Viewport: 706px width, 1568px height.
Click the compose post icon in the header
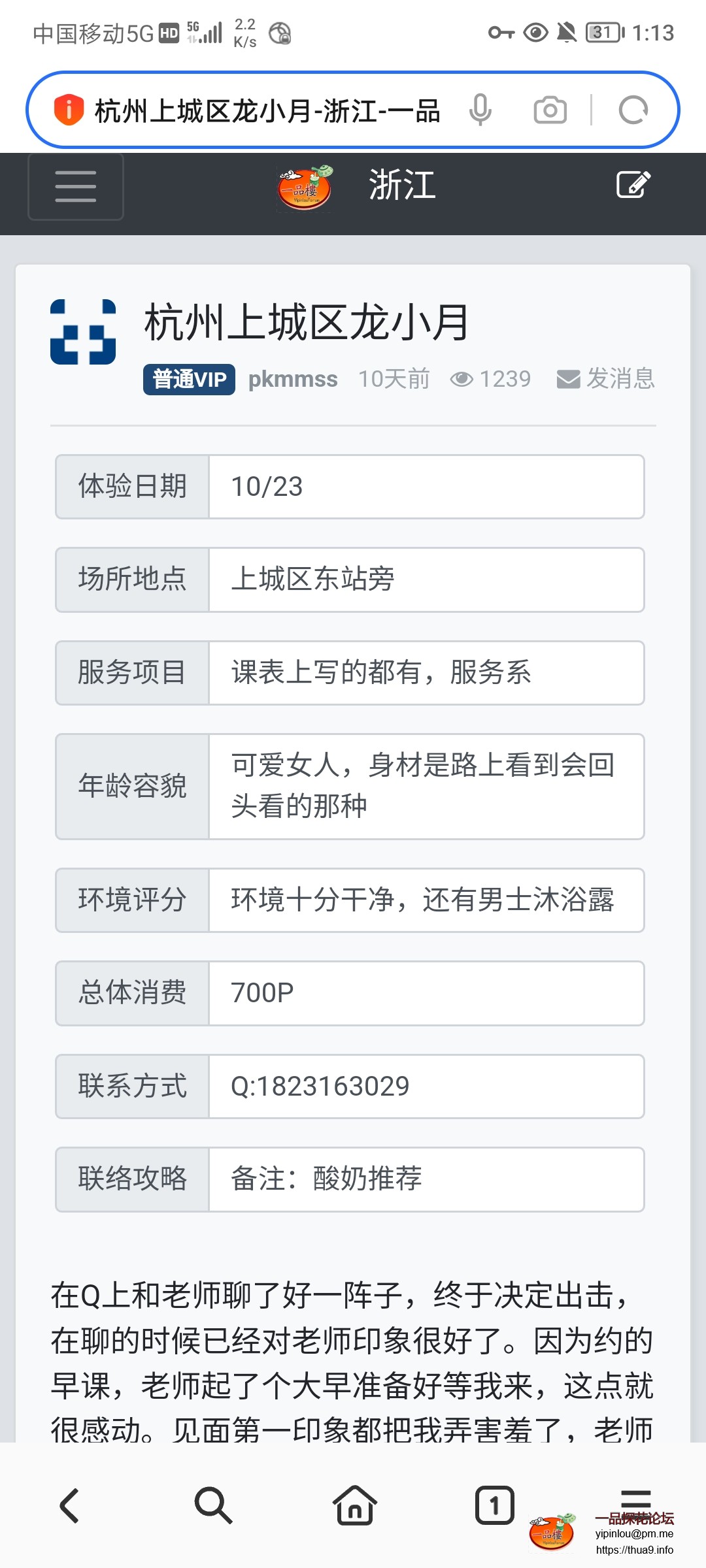[633, 185]
